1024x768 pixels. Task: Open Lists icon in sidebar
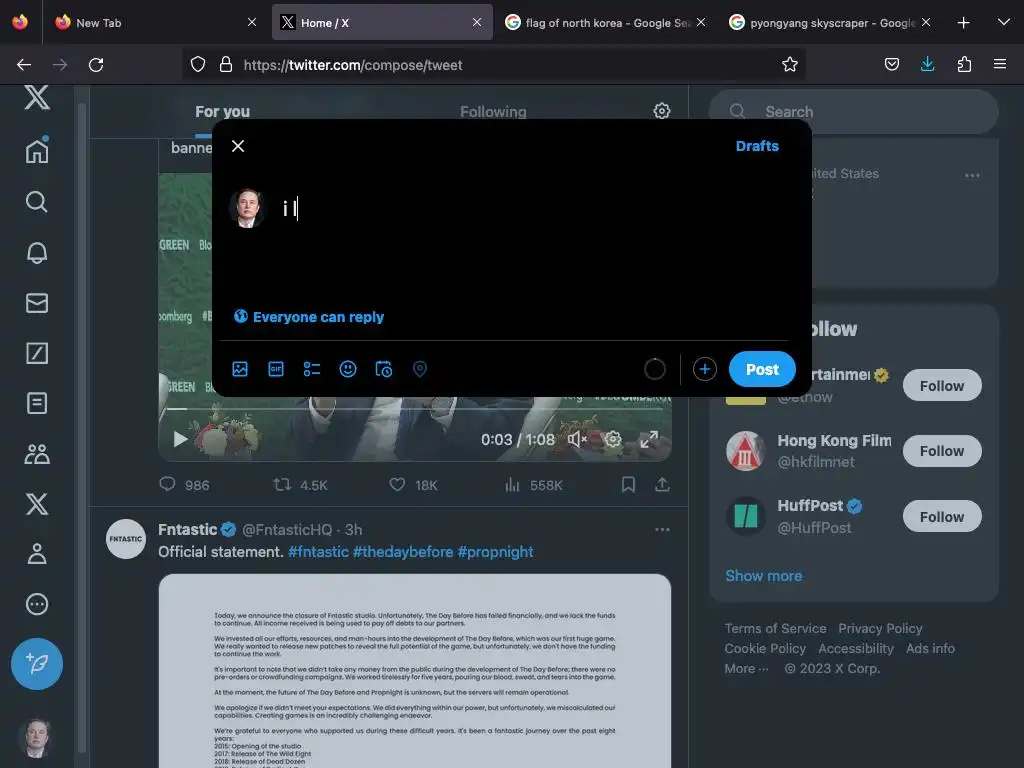pyautogui.click(x=37, y=403)
